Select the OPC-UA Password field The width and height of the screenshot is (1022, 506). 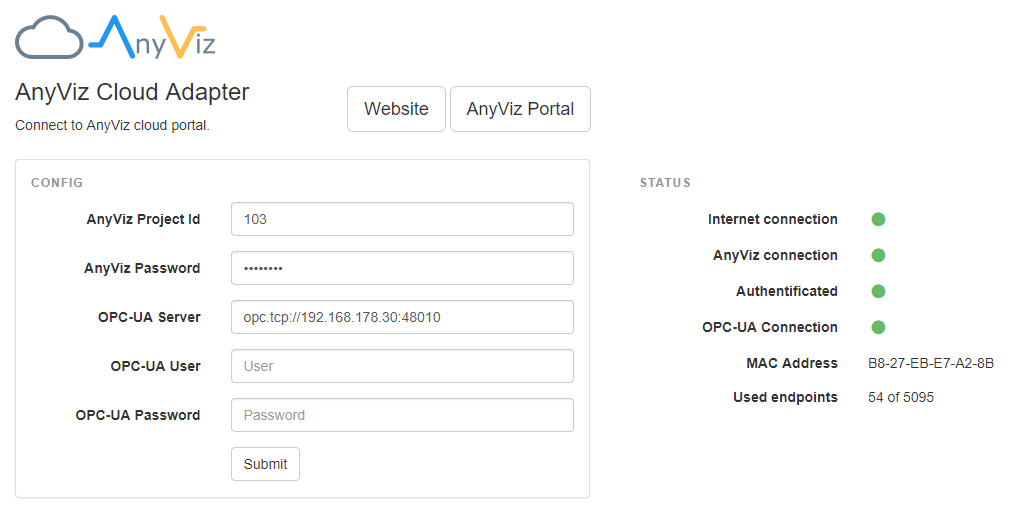402,415
